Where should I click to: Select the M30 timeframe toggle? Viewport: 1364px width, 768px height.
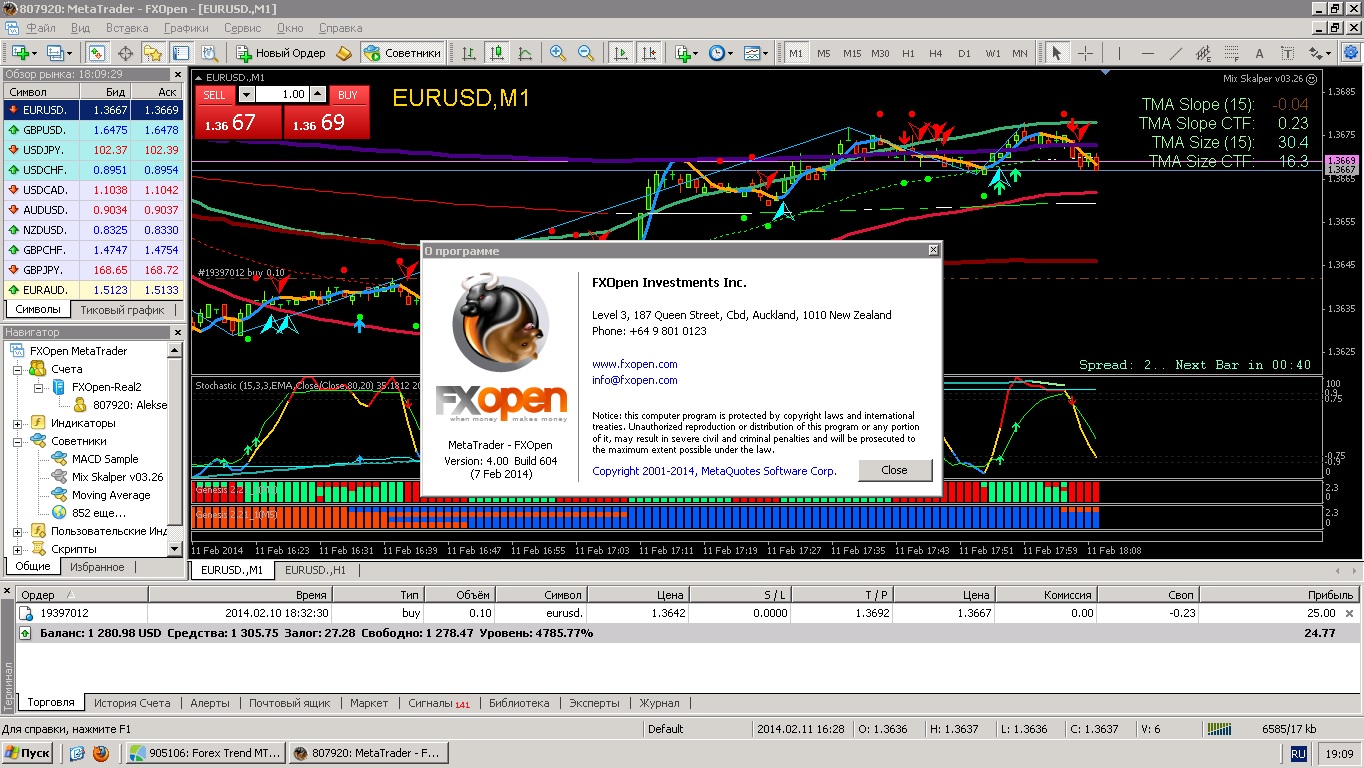880,53
